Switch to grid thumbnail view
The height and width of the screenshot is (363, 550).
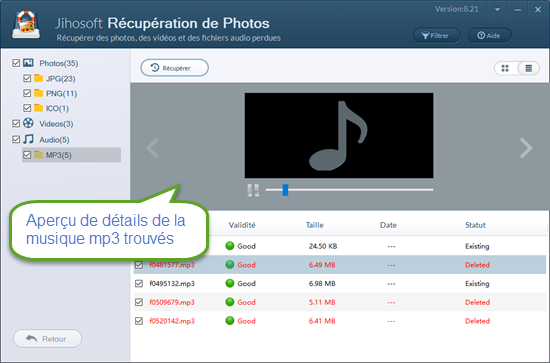[505, 68]
